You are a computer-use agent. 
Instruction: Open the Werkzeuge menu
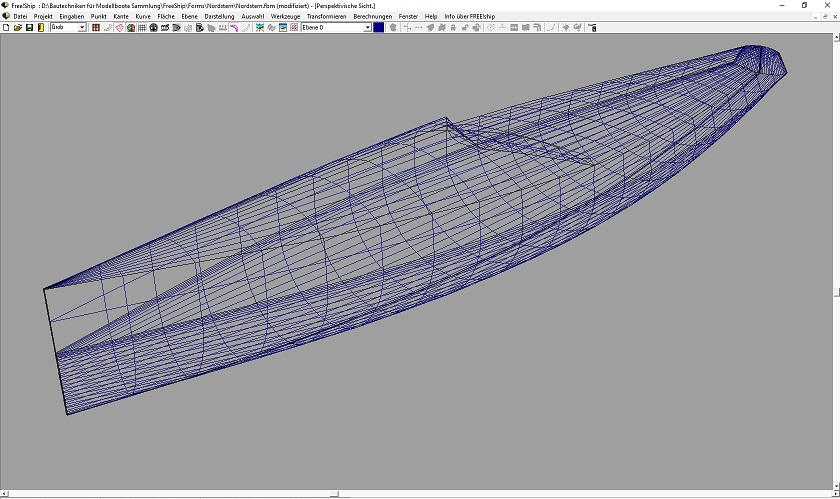285,17
